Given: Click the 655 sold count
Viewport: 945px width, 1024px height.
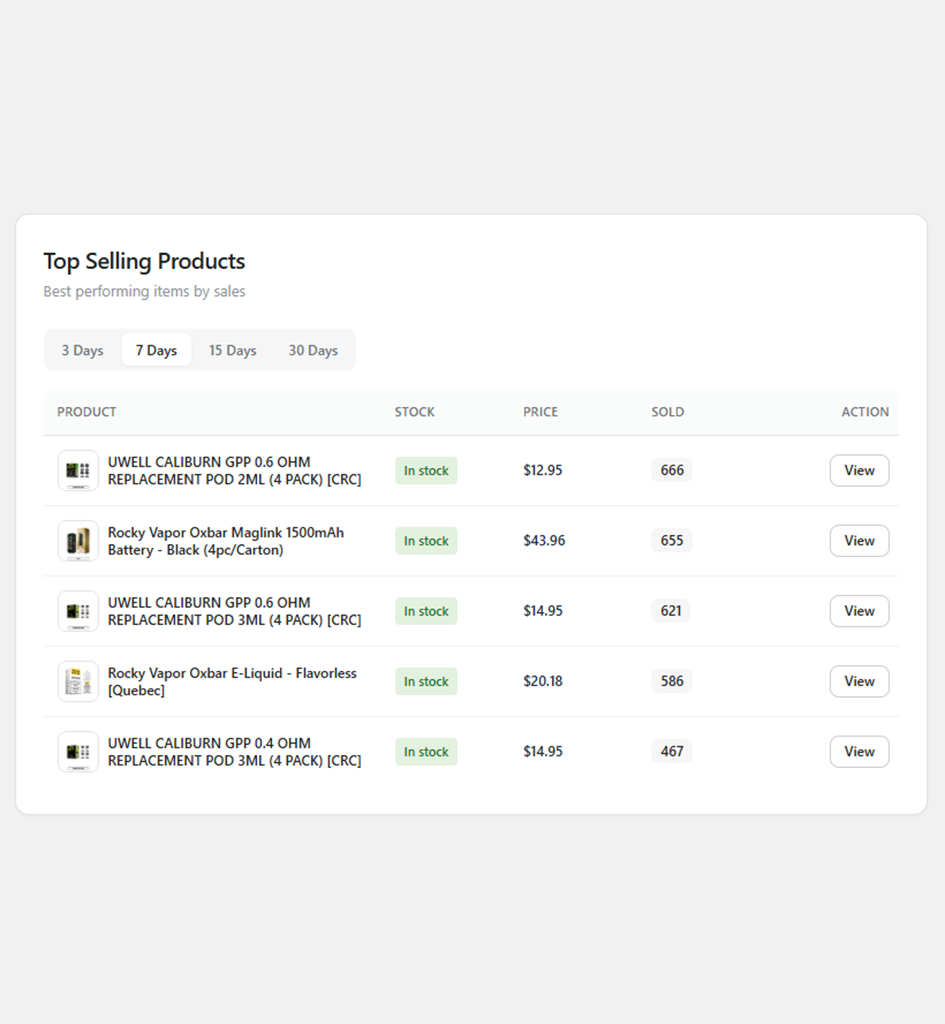Looking at the screenshot, I should (671, 541).
